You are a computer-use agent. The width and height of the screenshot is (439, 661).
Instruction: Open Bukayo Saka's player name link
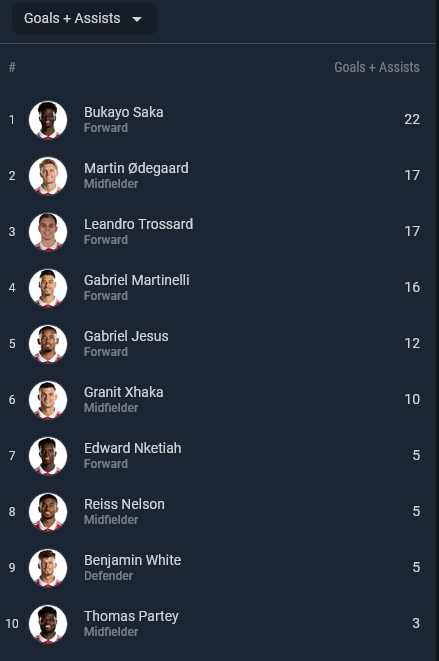click(x=124, y=113)
